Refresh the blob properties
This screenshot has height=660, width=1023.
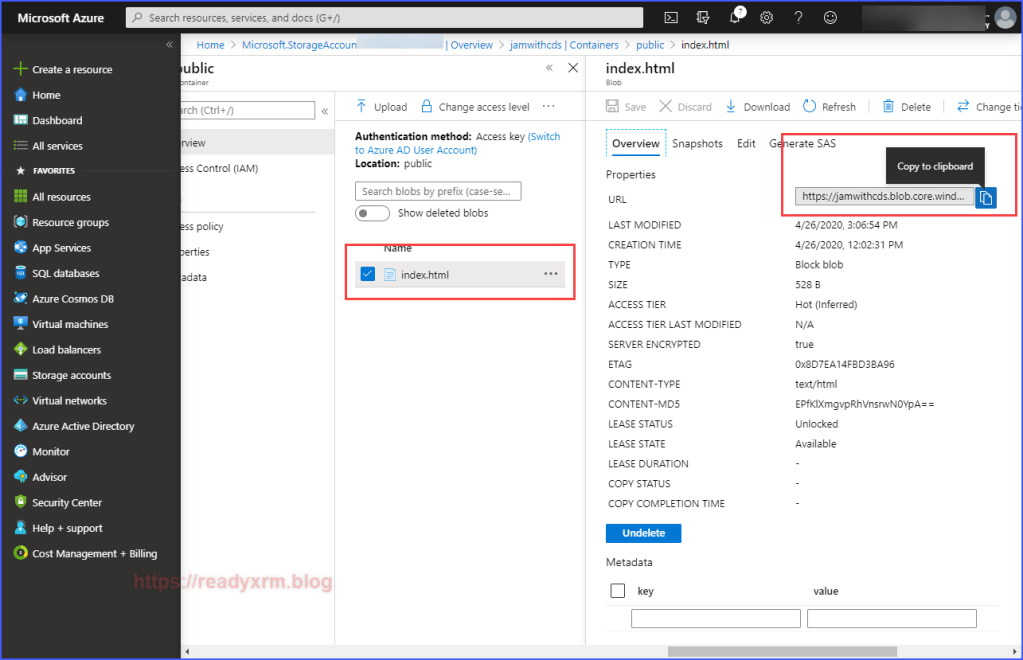829,107
